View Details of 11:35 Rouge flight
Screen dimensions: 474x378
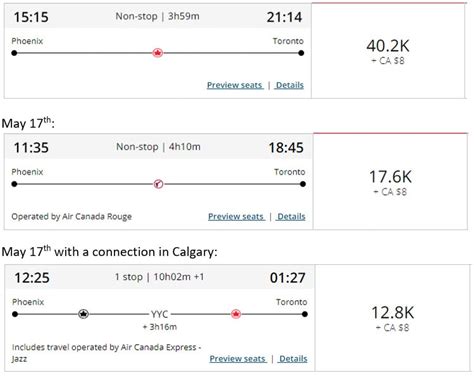[291, 216]
